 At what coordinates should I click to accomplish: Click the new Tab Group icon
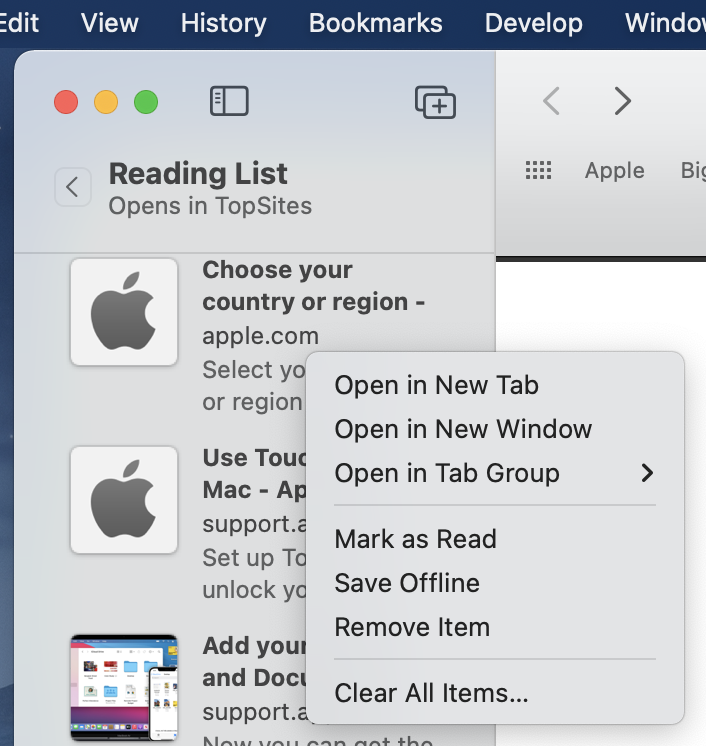point(435,102)
